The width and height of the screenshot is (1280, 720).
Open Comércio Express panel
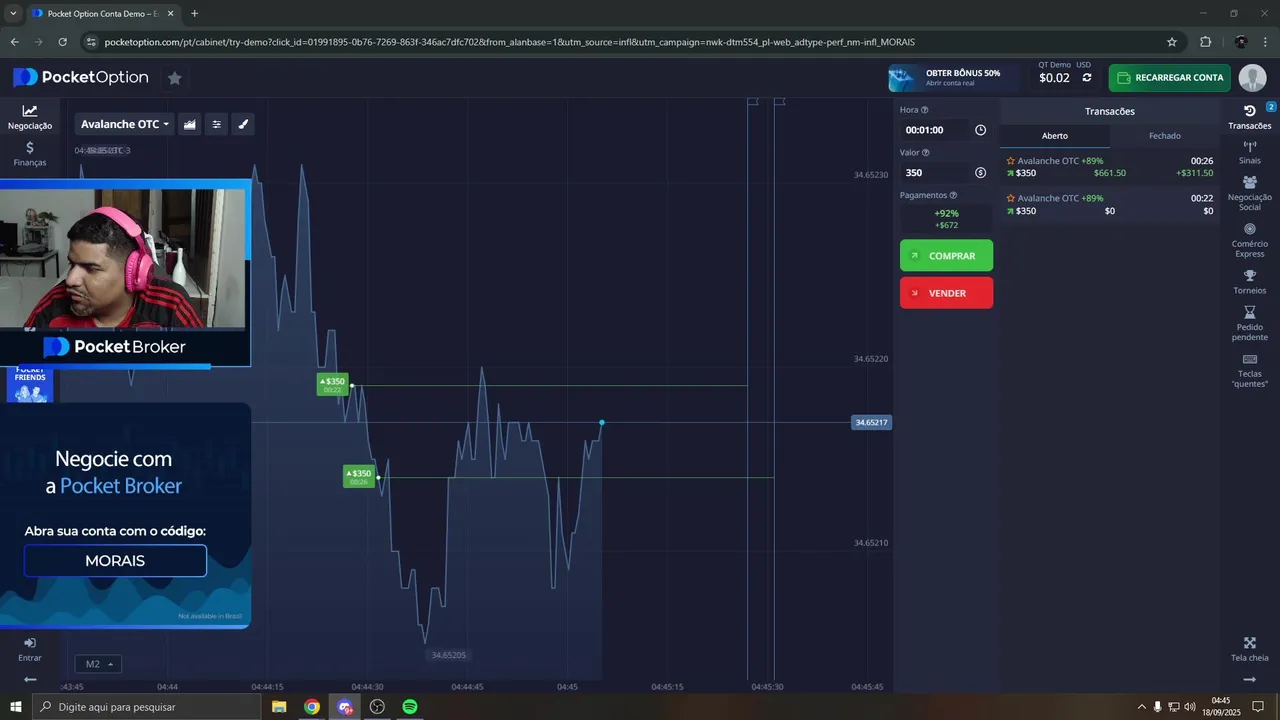coord(1250,240)
